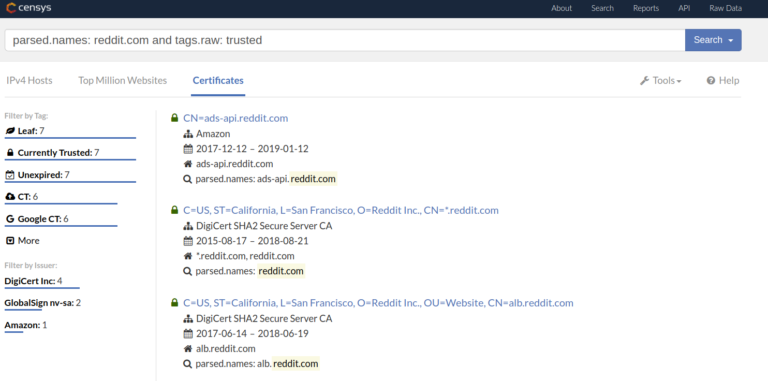Click the Google G icon
The image size is (768, 381).
coord(10,219)
